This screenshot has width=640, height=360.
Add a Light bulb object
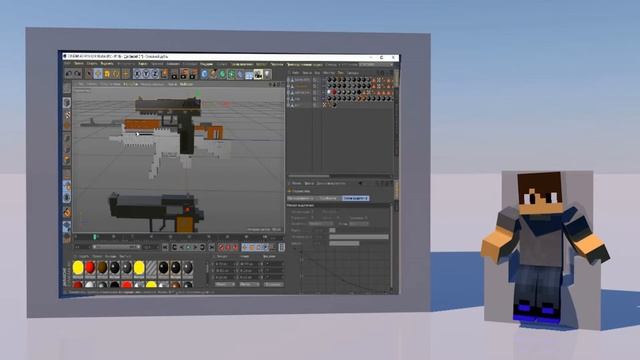click(x=267, y=74)
